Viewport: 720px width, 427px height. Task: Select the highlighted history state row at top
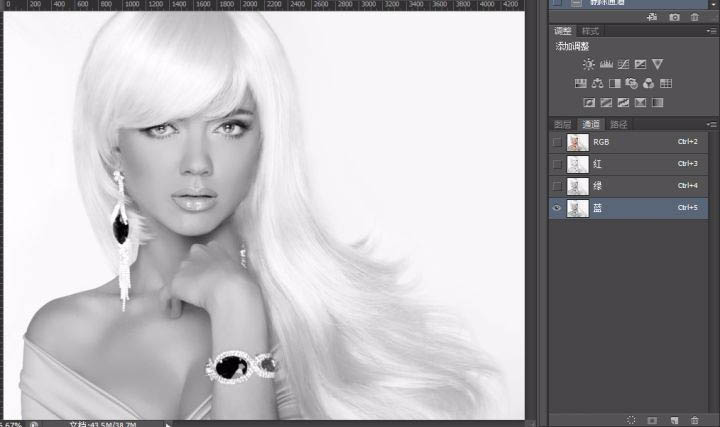(628, 4)
